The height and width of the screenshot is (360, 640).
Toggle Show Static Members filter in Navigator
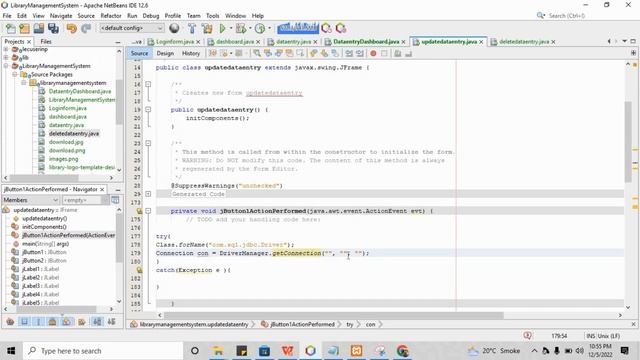38,322
